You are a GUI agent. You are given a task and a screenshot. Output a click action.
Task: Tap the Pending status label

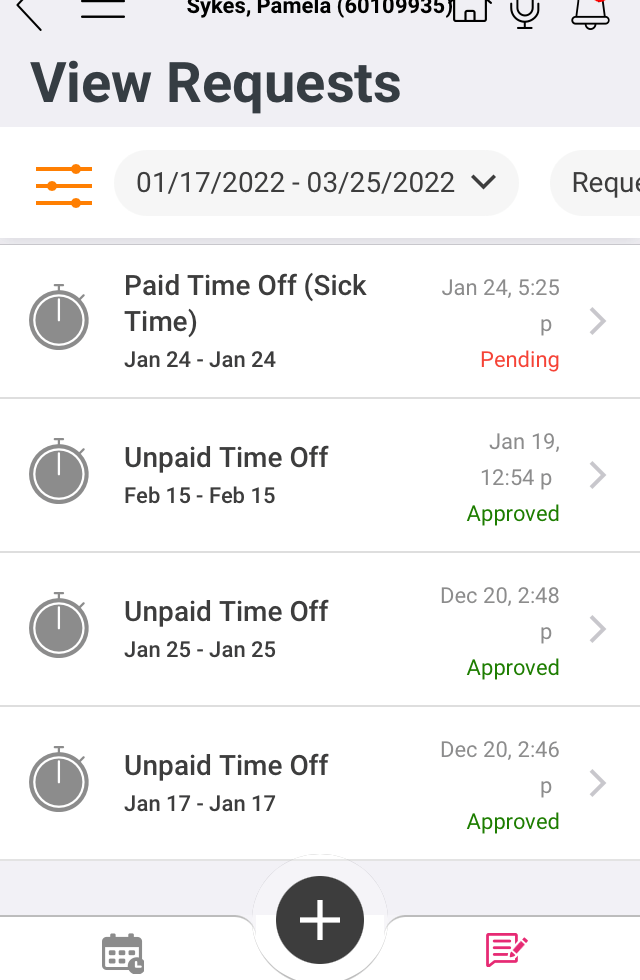click(519, 360)
